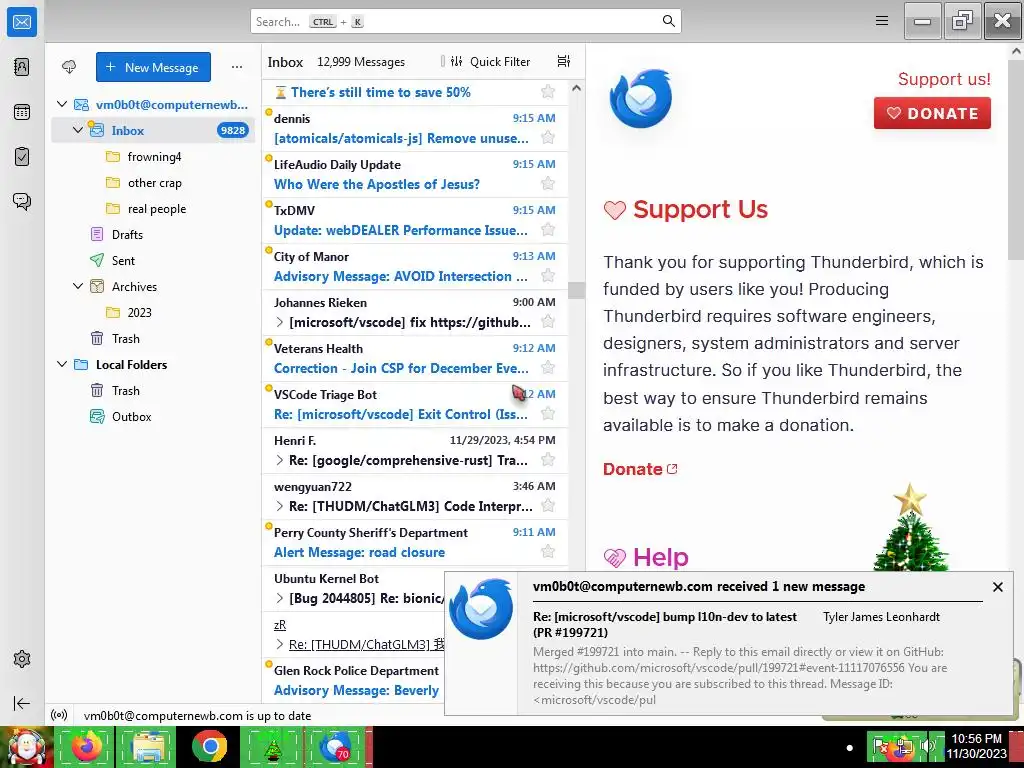Star the City of Manor message
1024x768 pixels.
click(x=548, y=276)
